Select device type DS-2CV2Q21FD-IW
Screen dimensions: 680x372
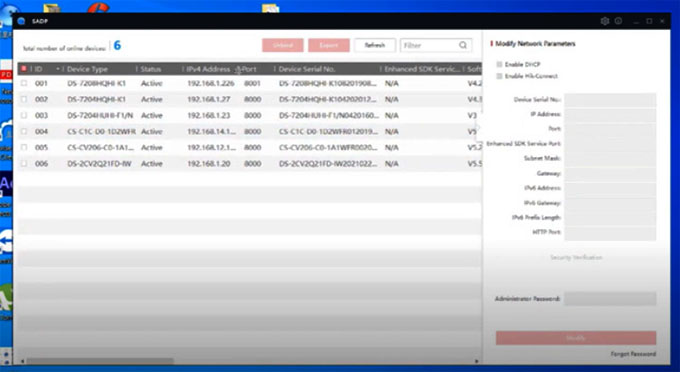tap(99, 163)
